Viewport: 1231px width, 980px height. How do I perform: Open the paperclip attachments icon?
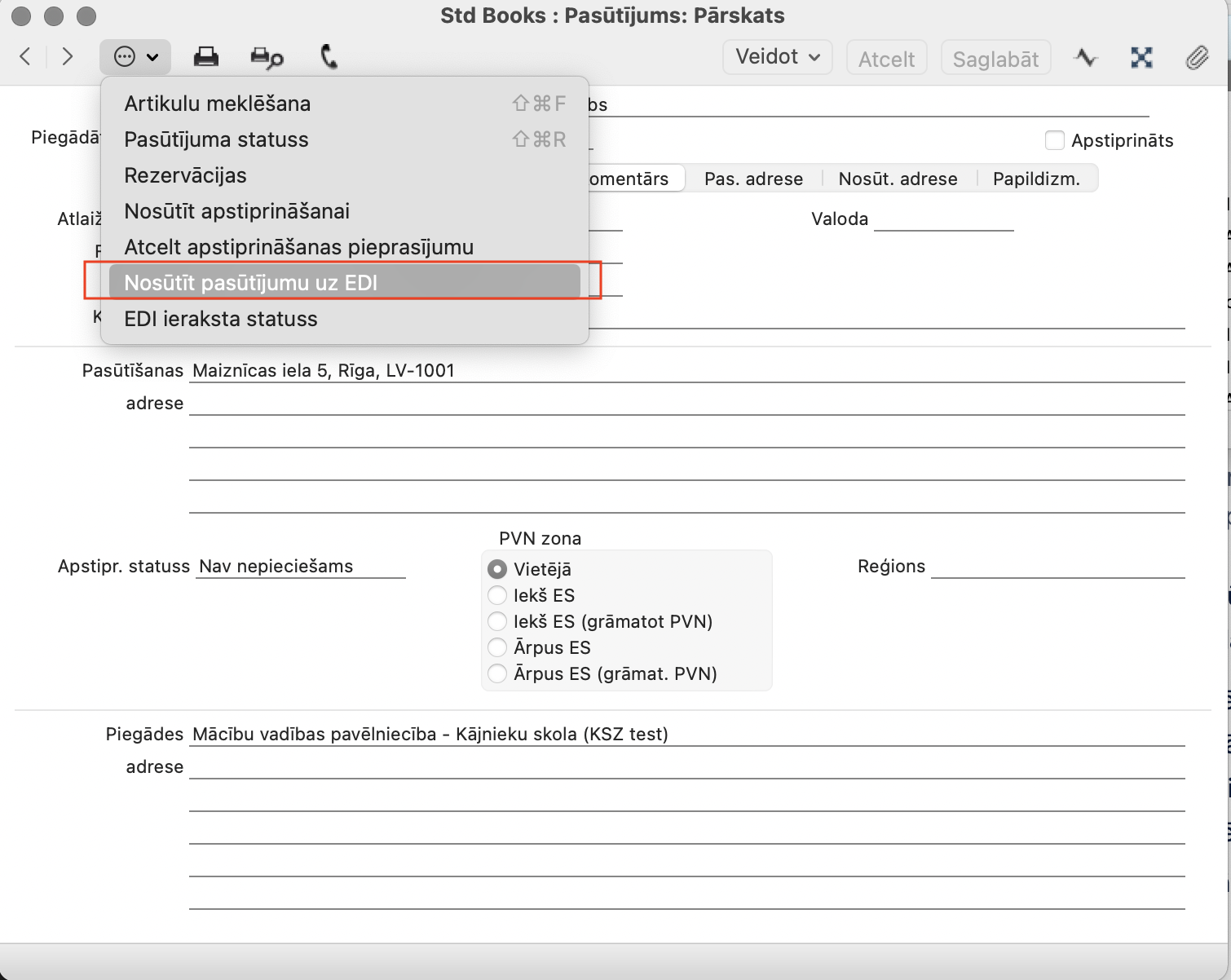1197,57
